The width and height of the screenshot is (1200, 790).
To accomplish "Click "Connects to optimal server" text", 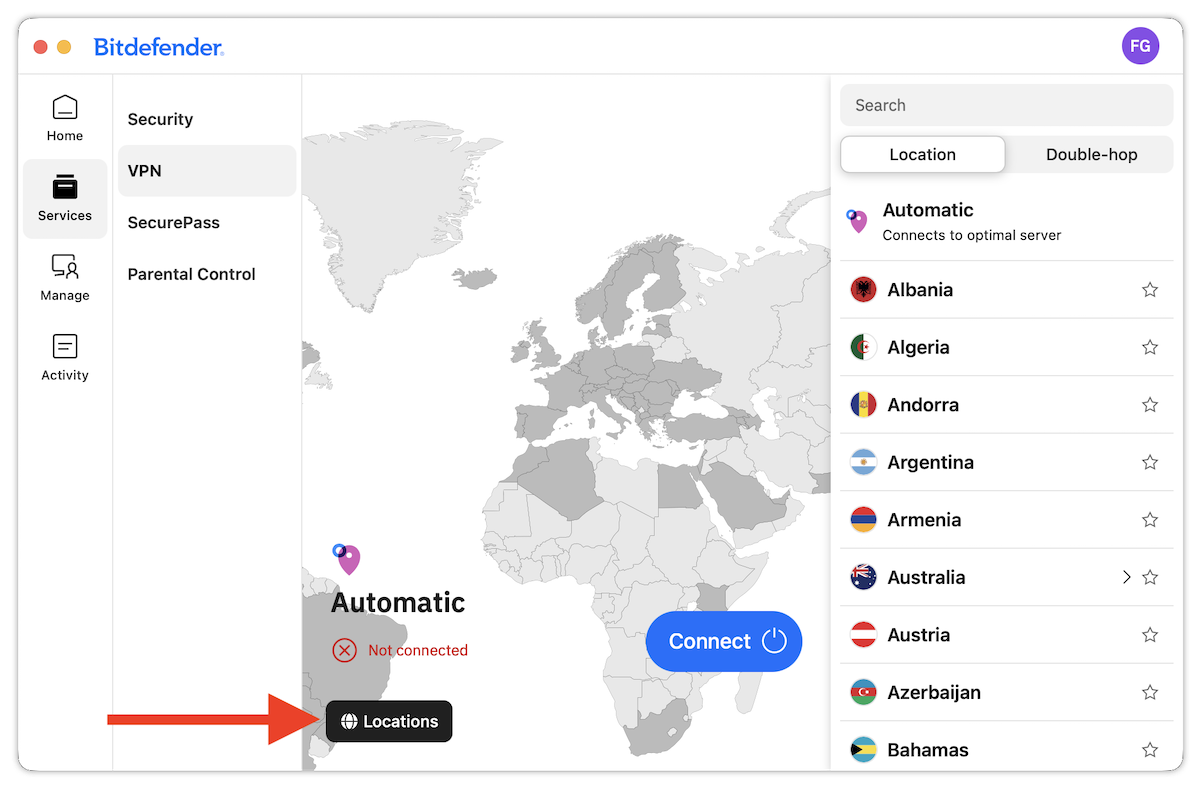I will pyautogui.click(x=972, y=236).
